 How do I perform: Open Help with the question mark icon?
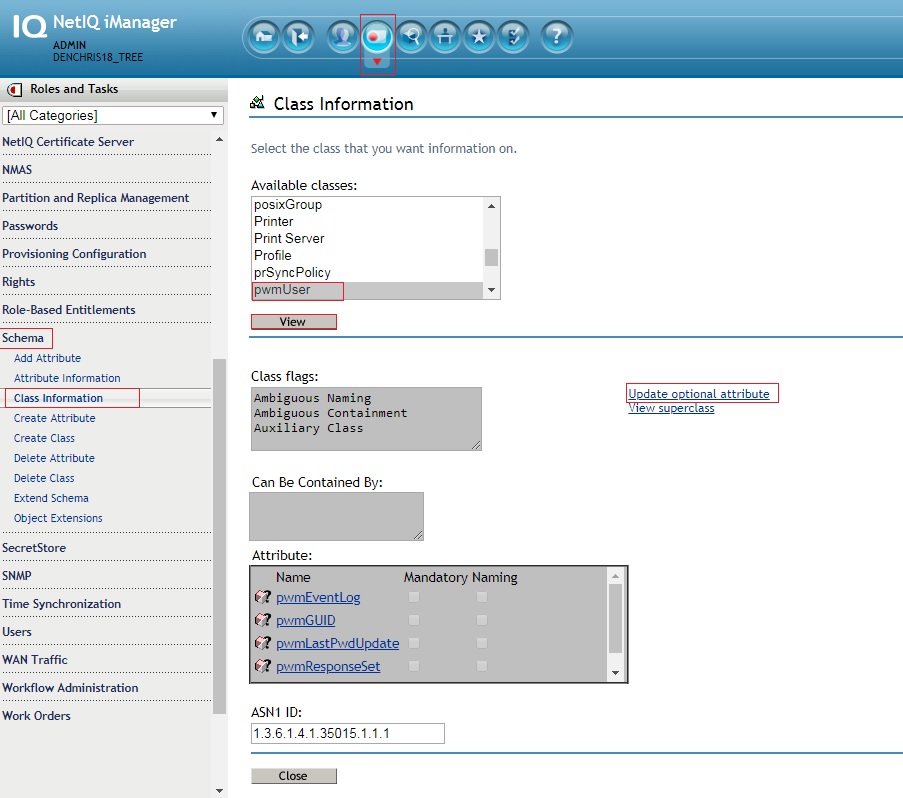[x=556, y=37]
